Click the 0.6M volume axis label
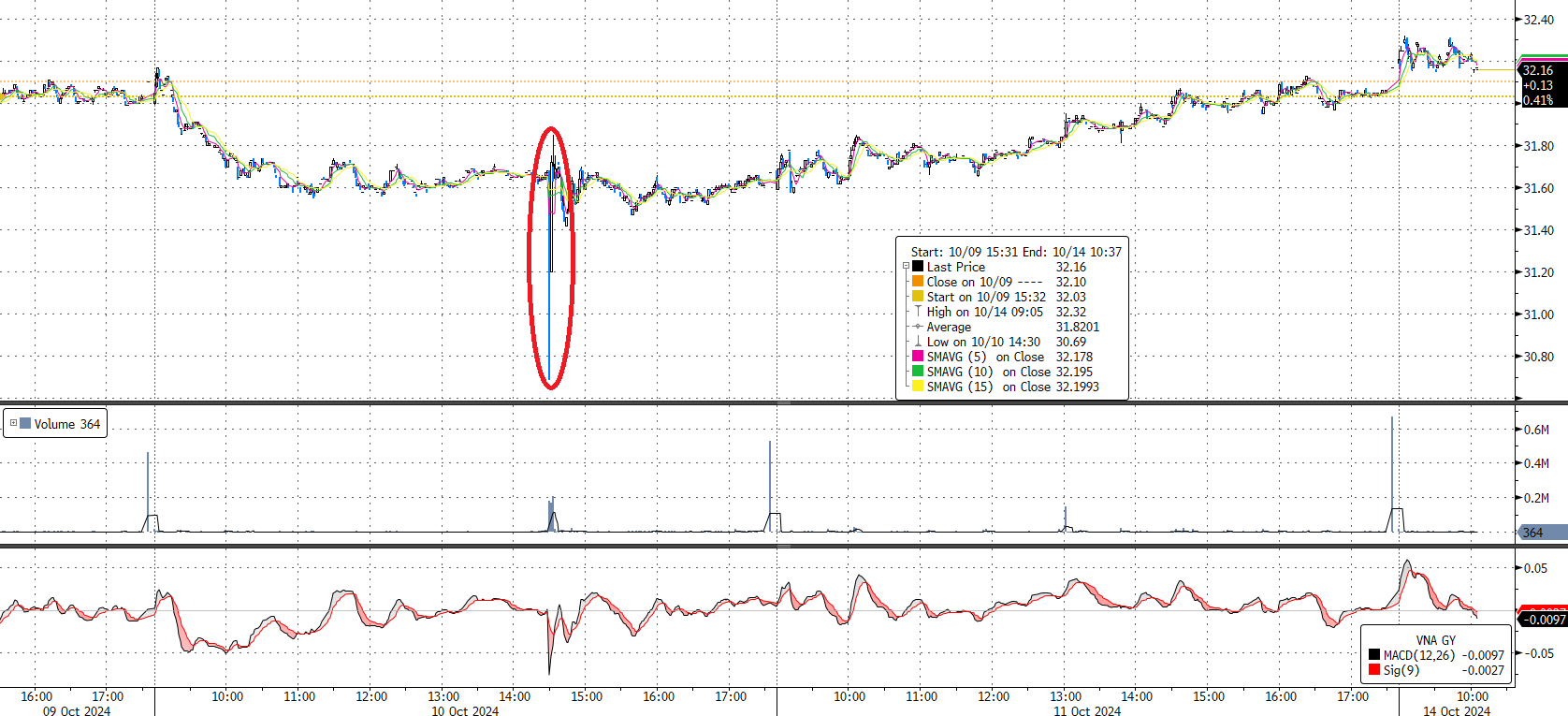Screen dimensions: 1568x716 (x=1536, y=430)
